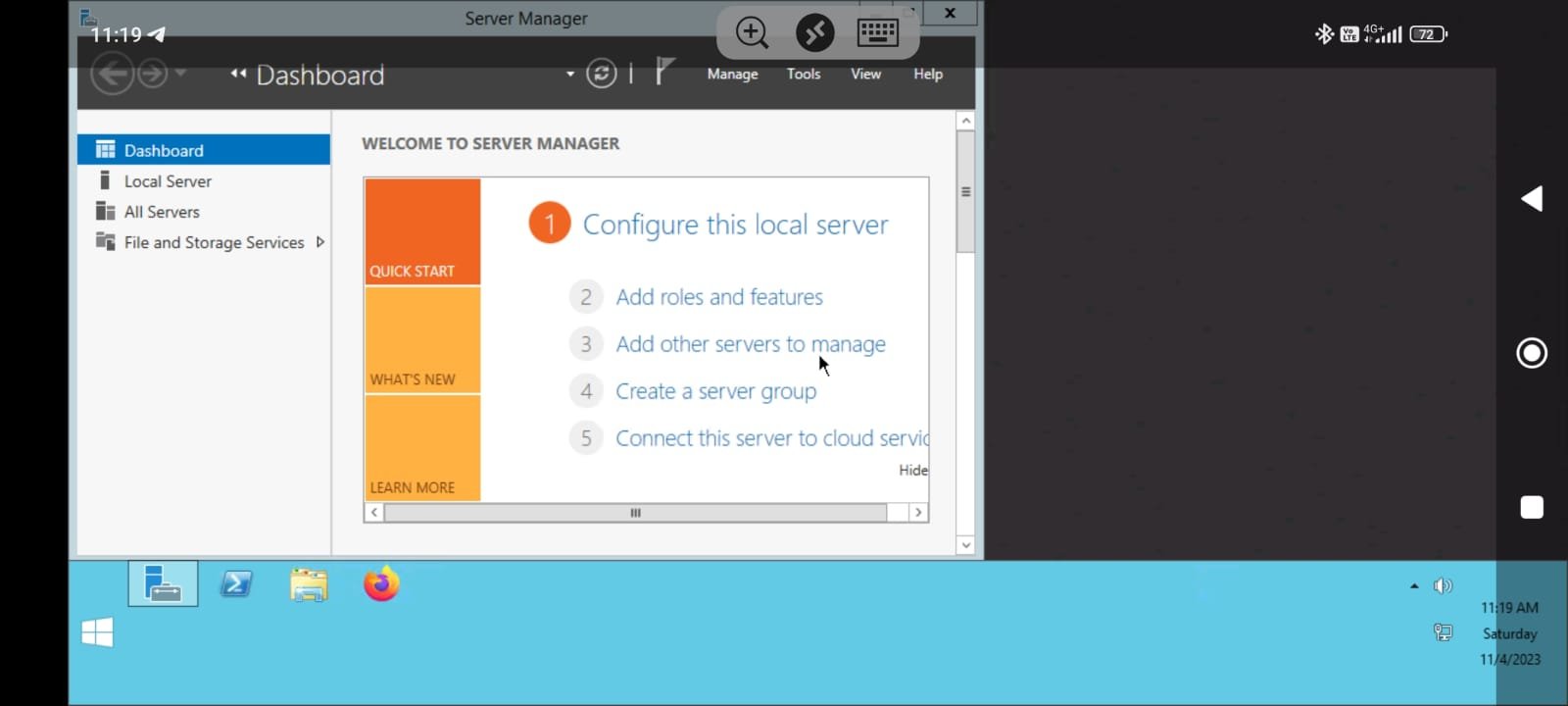Click the All Servers sidebar icon
The width and height of the screenshot is (1568, 706).
pyautogui.click(x=105, y=211)
